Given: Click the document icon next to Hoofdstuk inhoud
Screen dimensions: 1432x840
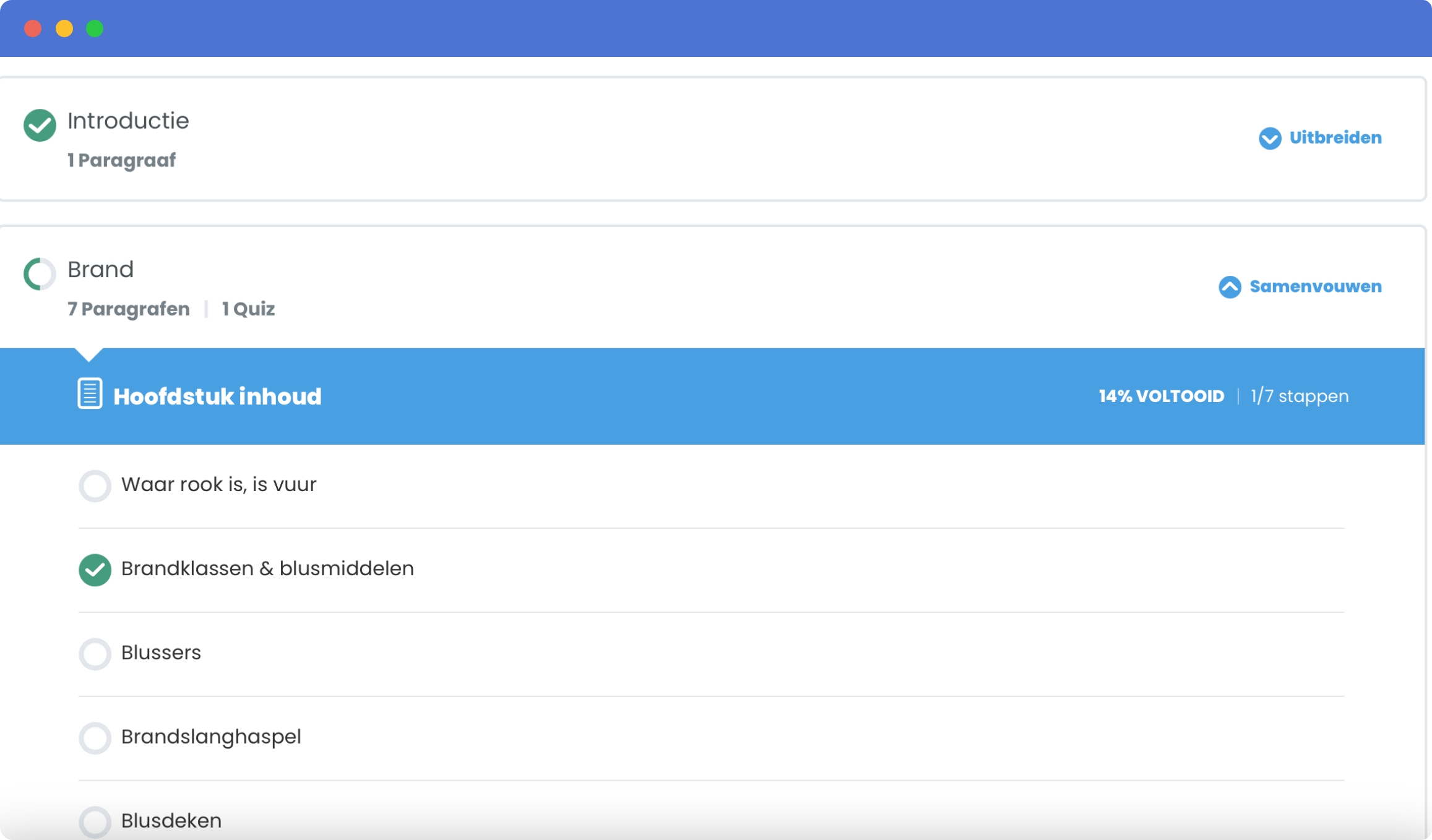Looking at the screenshot, I should click(90, 393).
